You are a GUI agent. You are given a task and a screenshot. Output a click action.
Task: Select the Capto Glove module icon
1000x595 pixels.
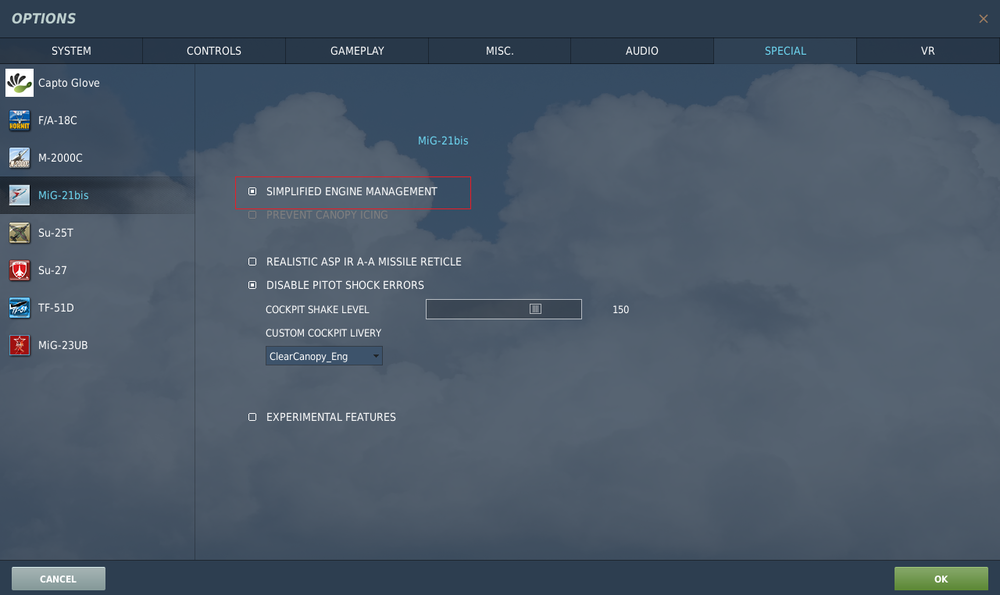pyautogui.click(x=19, y=83)
